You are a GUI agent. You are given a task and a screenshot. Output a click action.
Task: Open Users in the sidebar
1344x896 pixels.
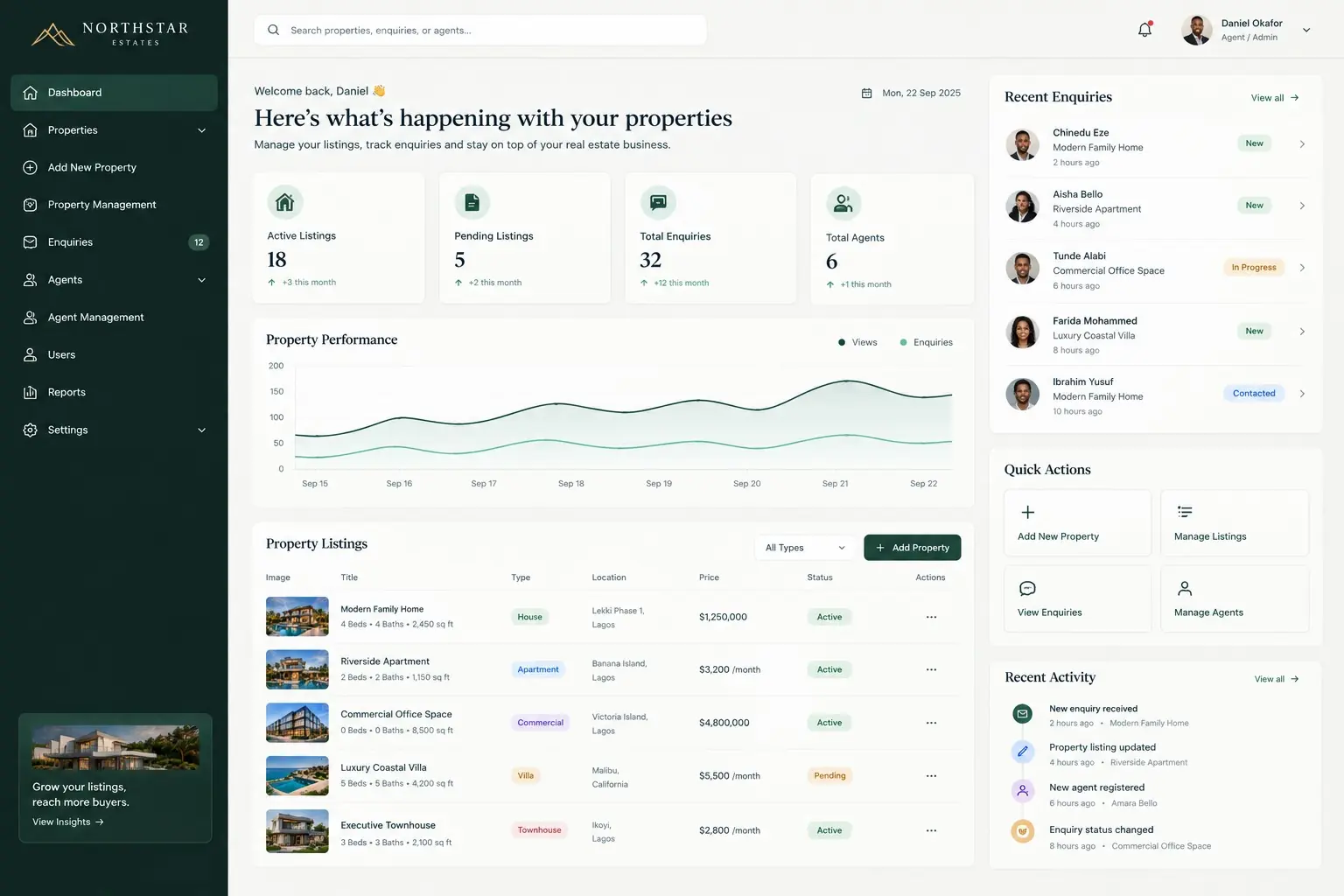tap(114, 355)
